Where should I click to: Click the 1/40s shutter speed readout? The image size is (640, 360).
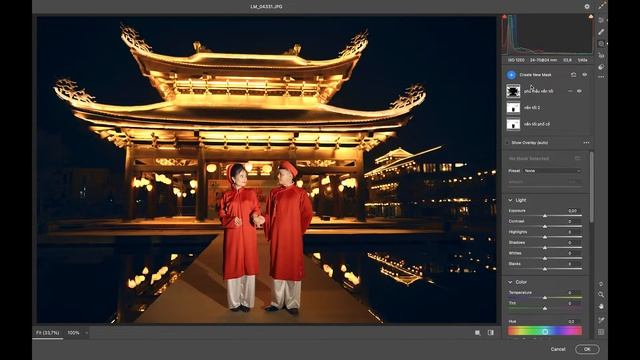click(582, 60)
